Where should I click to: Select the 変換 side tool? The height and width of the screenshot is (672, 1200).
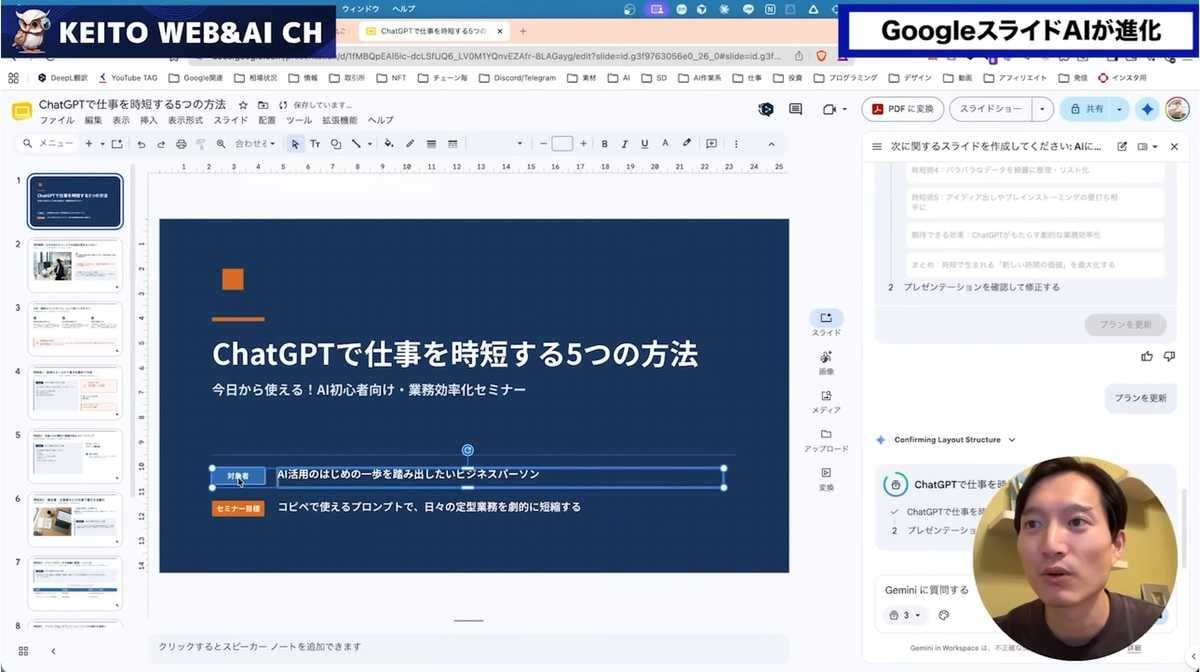coord(826,479)
